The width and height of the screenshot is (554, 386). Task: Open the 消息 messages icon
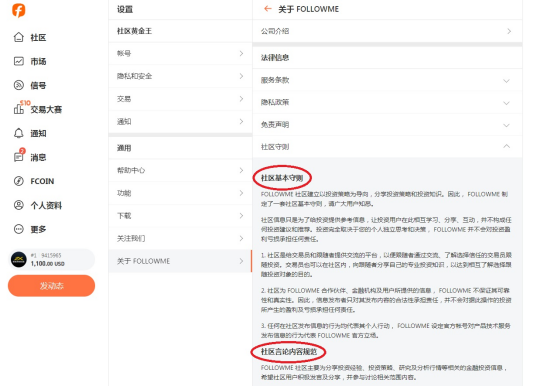pos(19,157)
